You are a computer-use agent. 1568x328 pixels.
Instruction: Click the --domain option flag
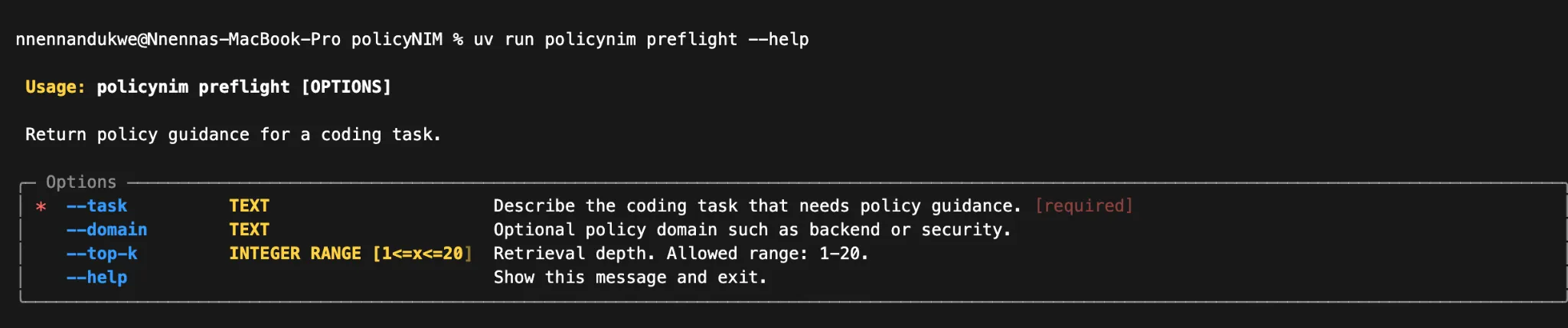pyautogui.click(x=106, y=229)
